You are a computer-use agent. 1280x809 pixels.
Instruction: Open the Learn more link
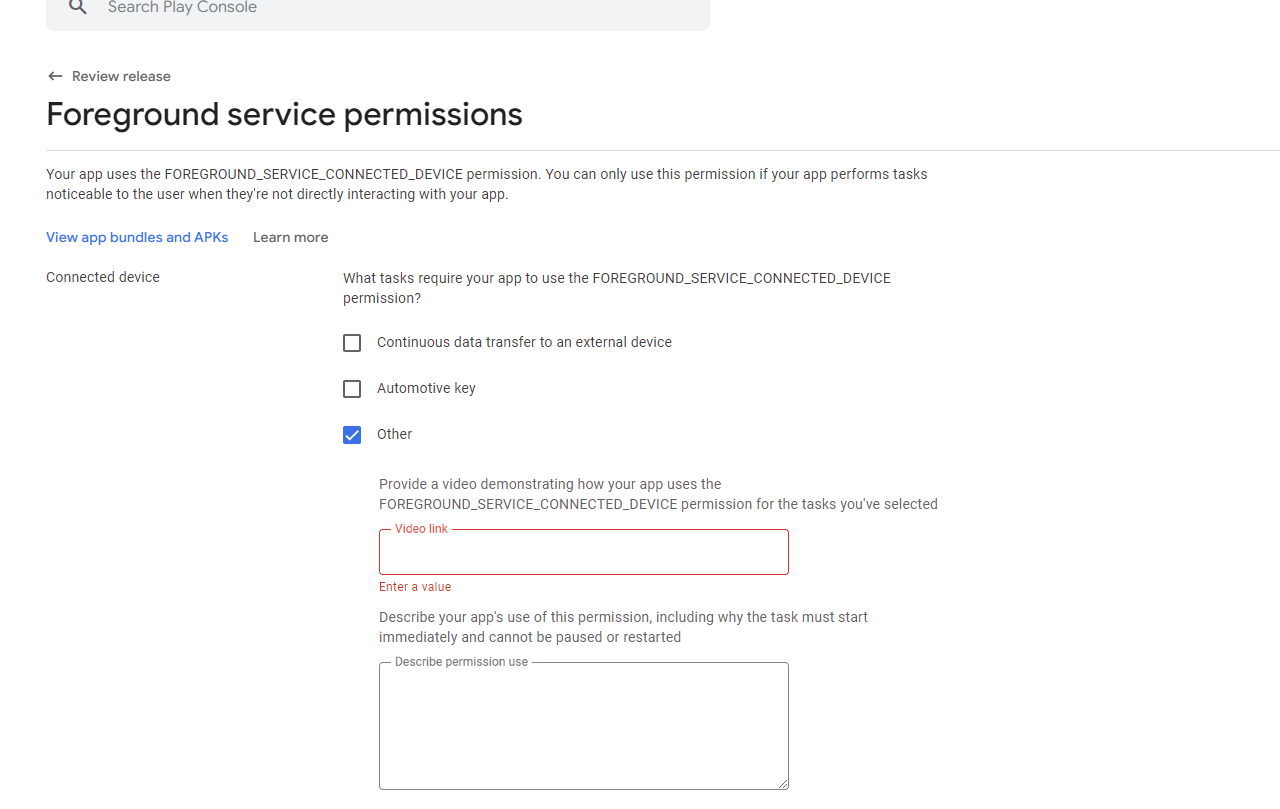pos(290,237)
